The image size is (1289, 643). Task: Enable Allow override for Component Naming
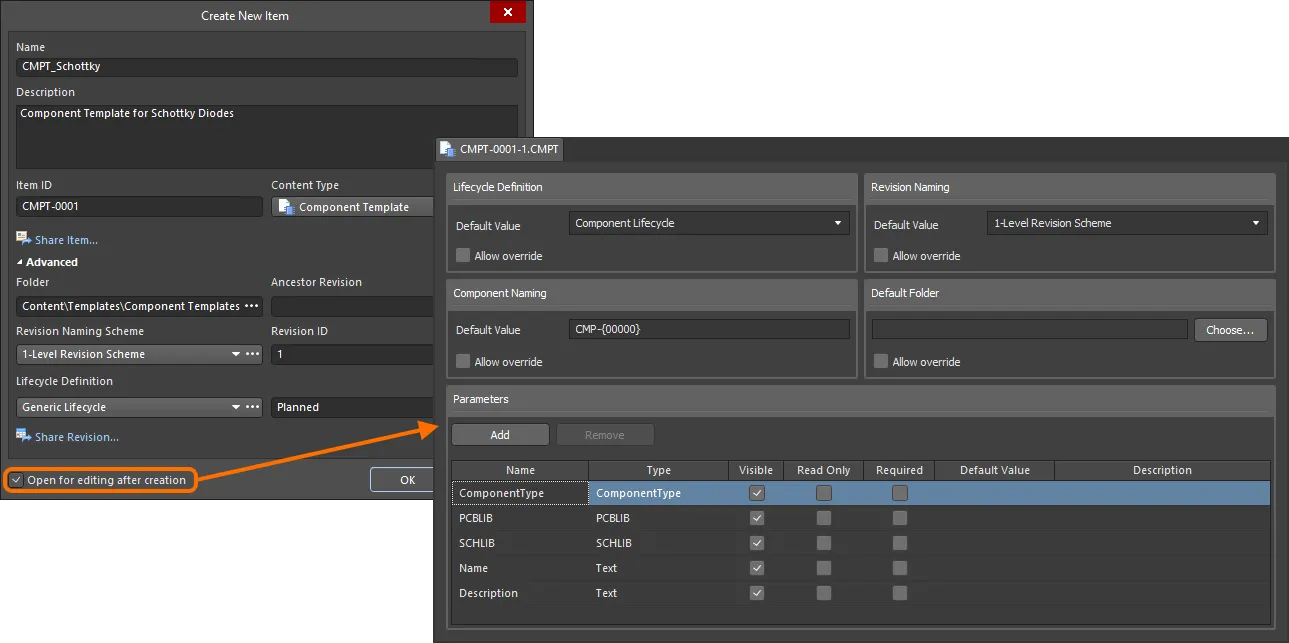point(462,361)
